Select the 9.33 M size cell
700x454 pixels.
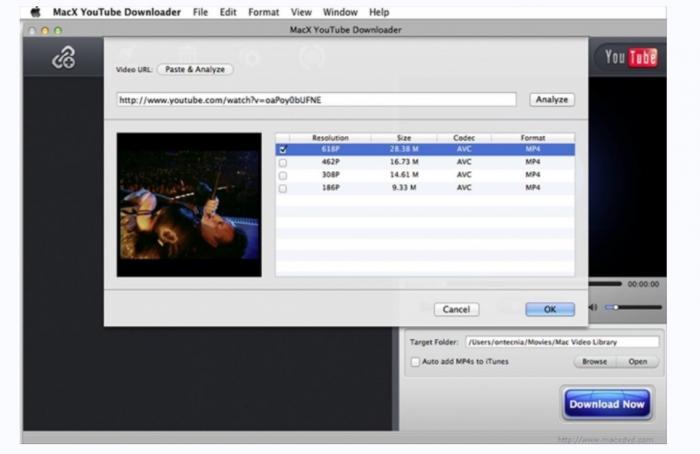(x=404, y=187)
